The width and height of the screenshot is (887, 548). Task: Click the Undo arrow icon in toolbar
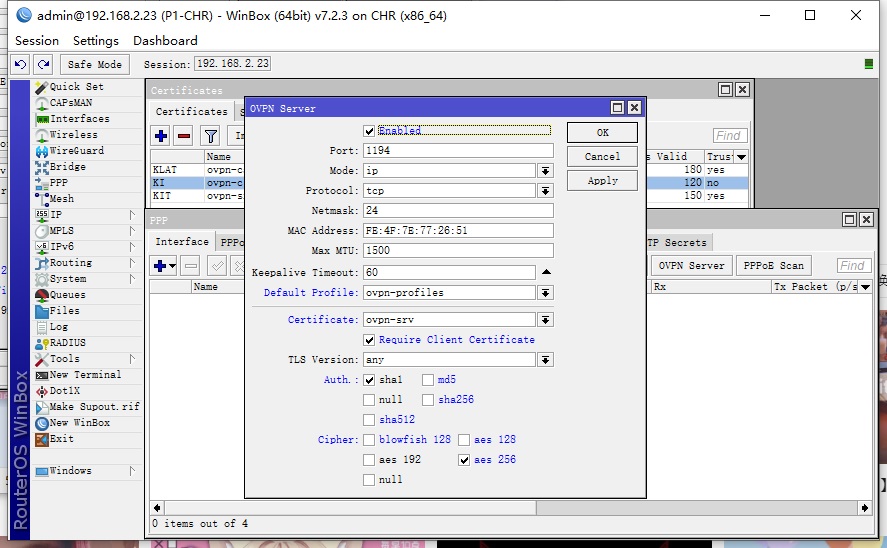tap(21, 64)
